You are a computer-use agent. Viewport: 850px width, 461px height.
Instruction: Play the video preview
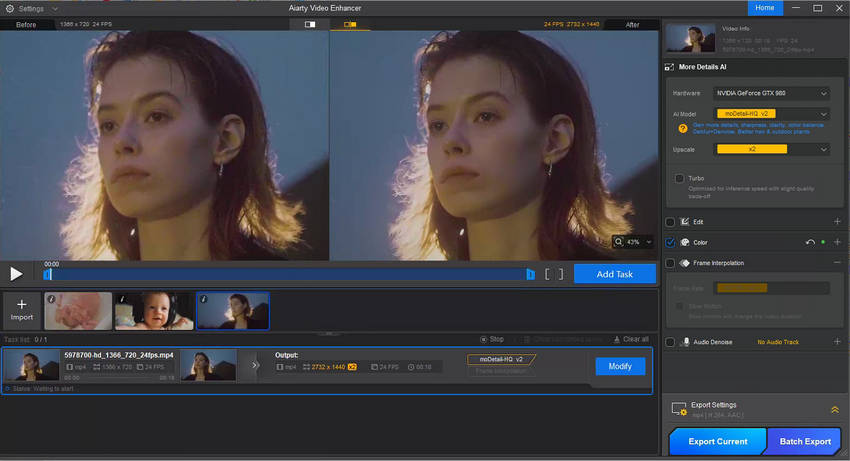click(16, 274)
